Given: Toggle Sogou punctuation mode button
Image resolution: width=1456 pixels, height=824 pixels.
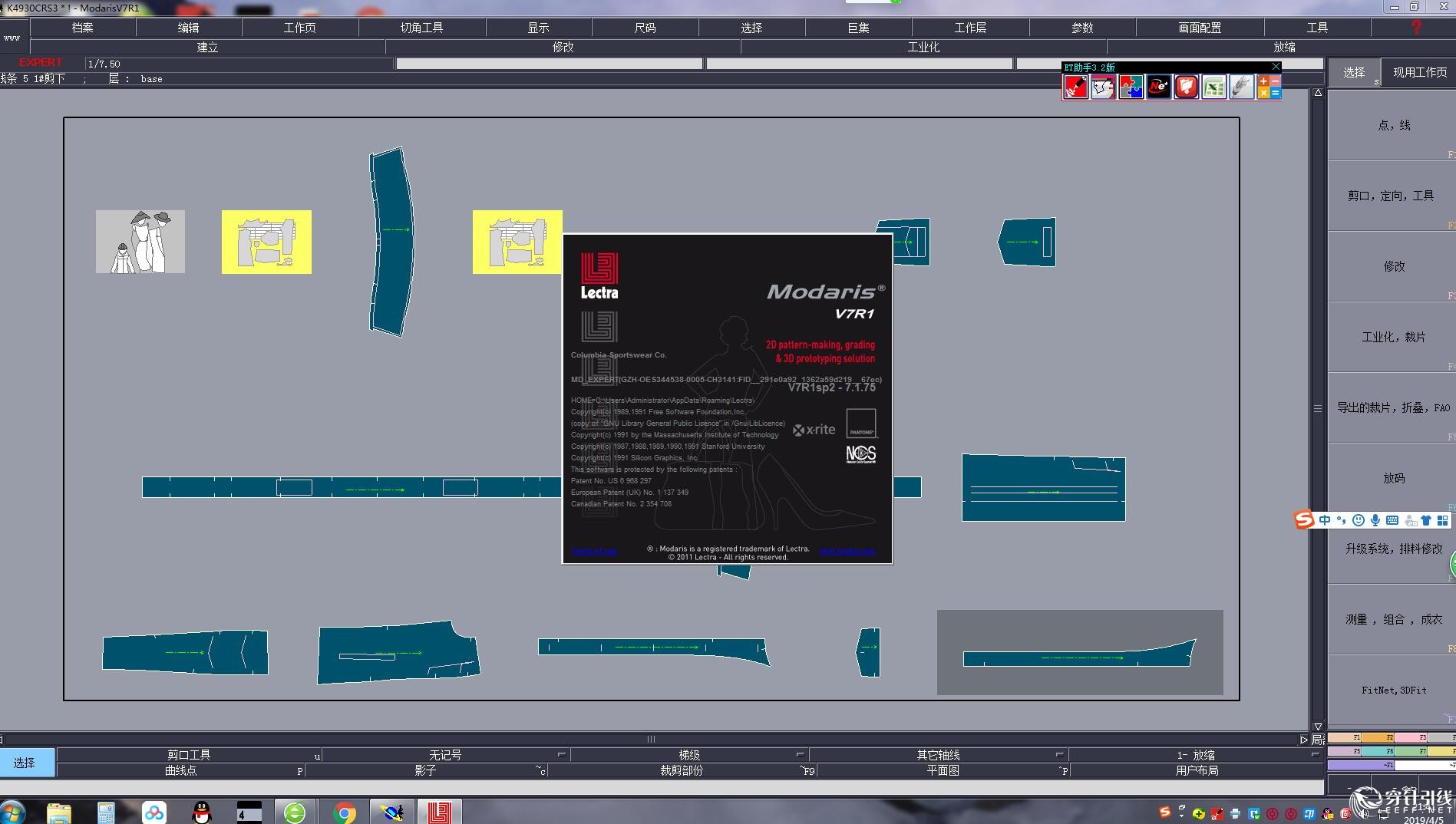Looking at the screenshot, I should tap(1342, 520).
